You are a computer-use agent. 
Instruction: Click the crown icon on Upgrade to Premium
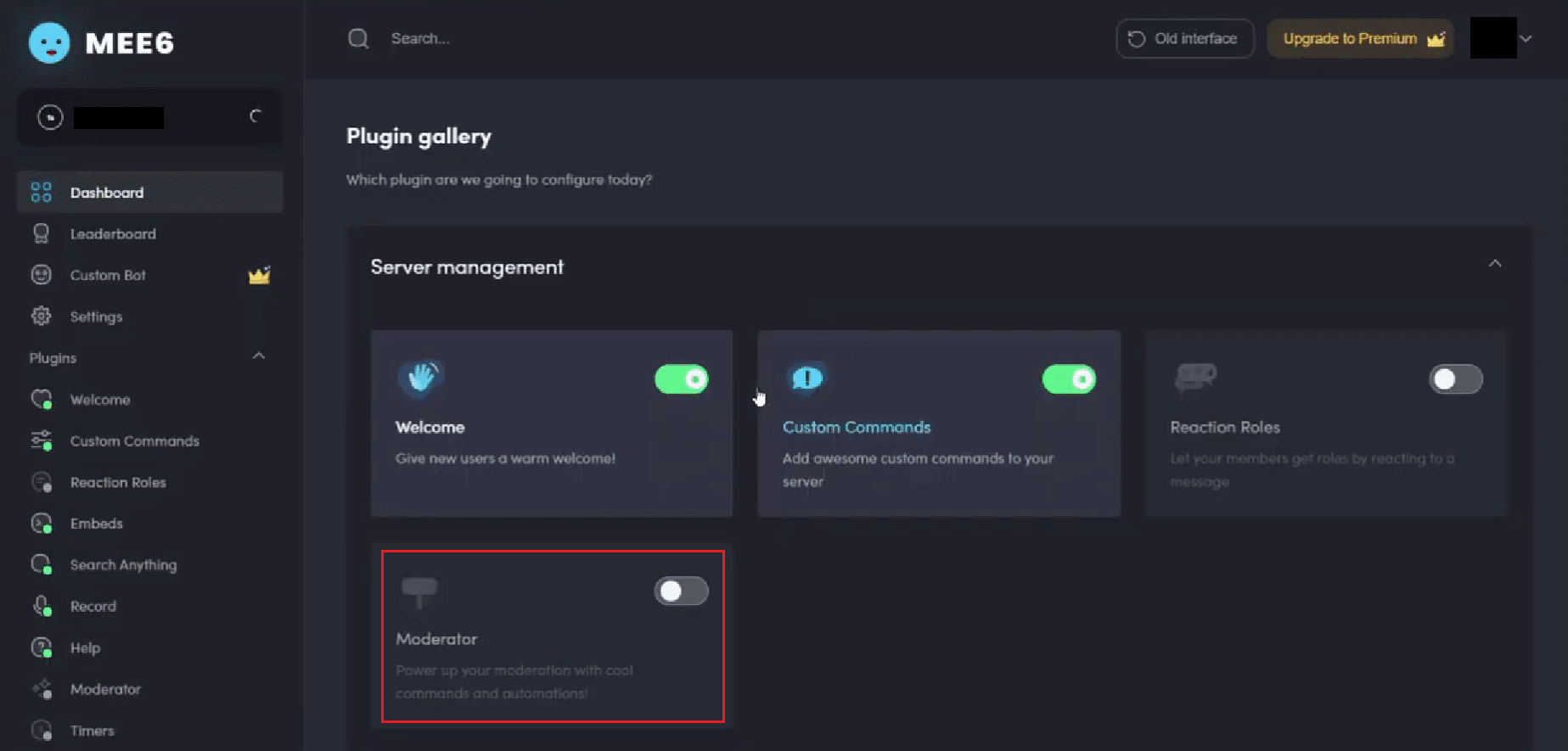click(1436, 39)
